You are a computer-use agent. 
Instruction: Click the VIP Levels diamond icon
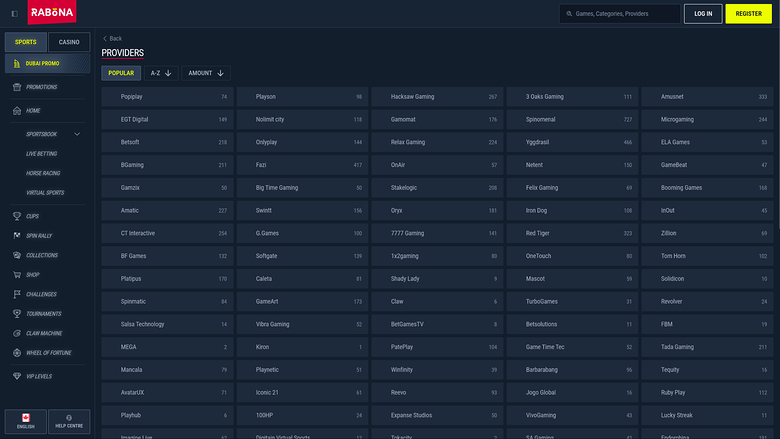point(17,376)
